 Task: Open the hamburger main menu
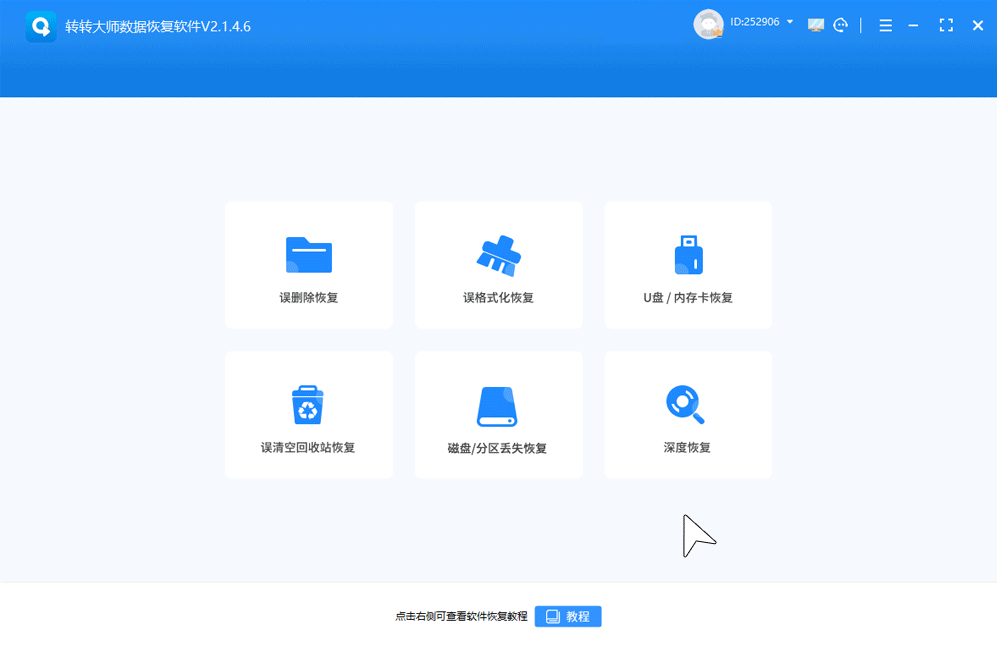[x=885, y=26]
